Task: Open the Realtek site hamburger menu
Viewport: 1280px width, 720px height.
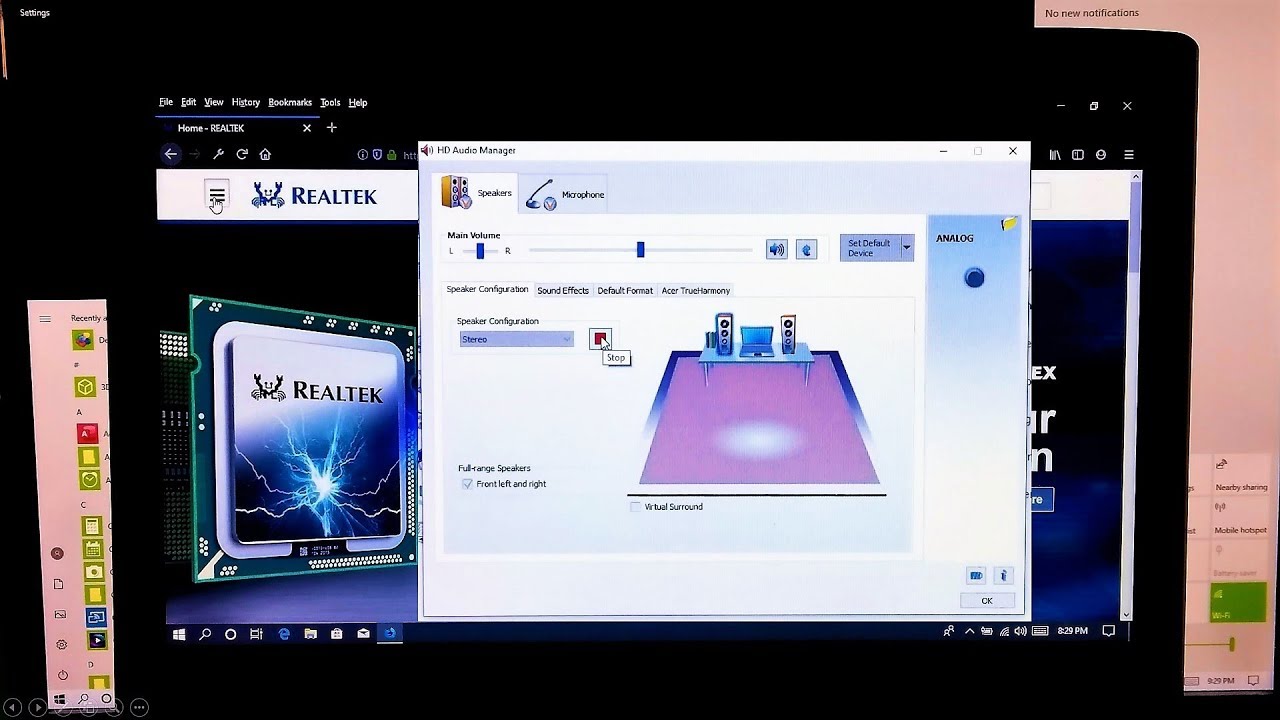Action: click(x=217, y=194)
